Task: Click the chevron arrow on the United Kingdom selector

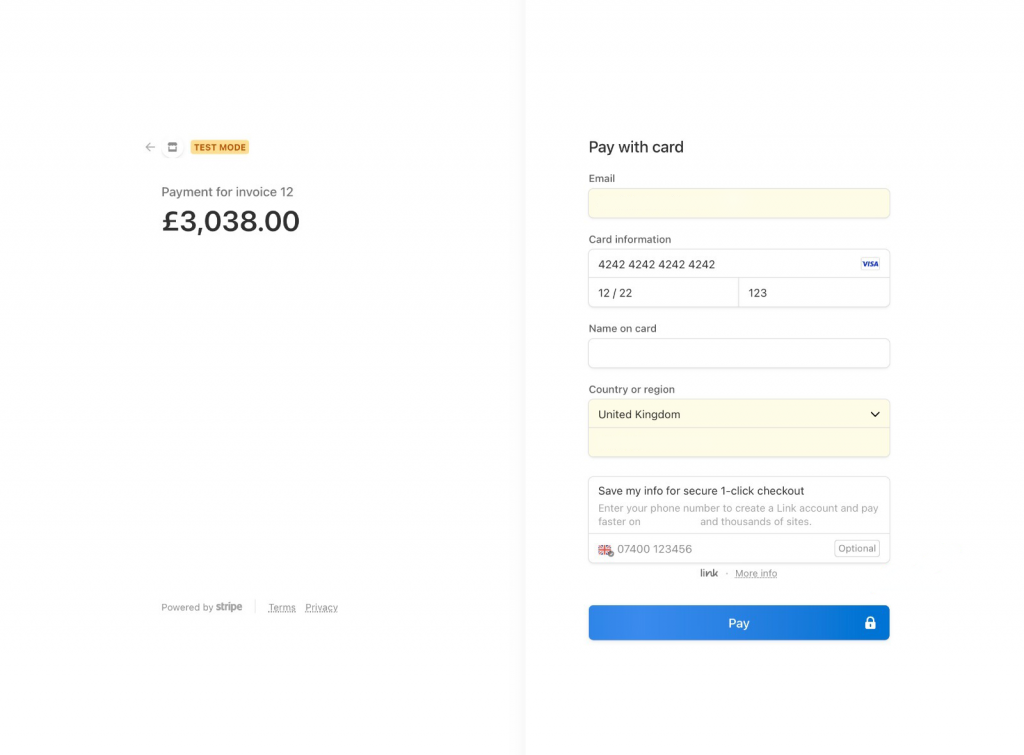Action: pos(875,414)
